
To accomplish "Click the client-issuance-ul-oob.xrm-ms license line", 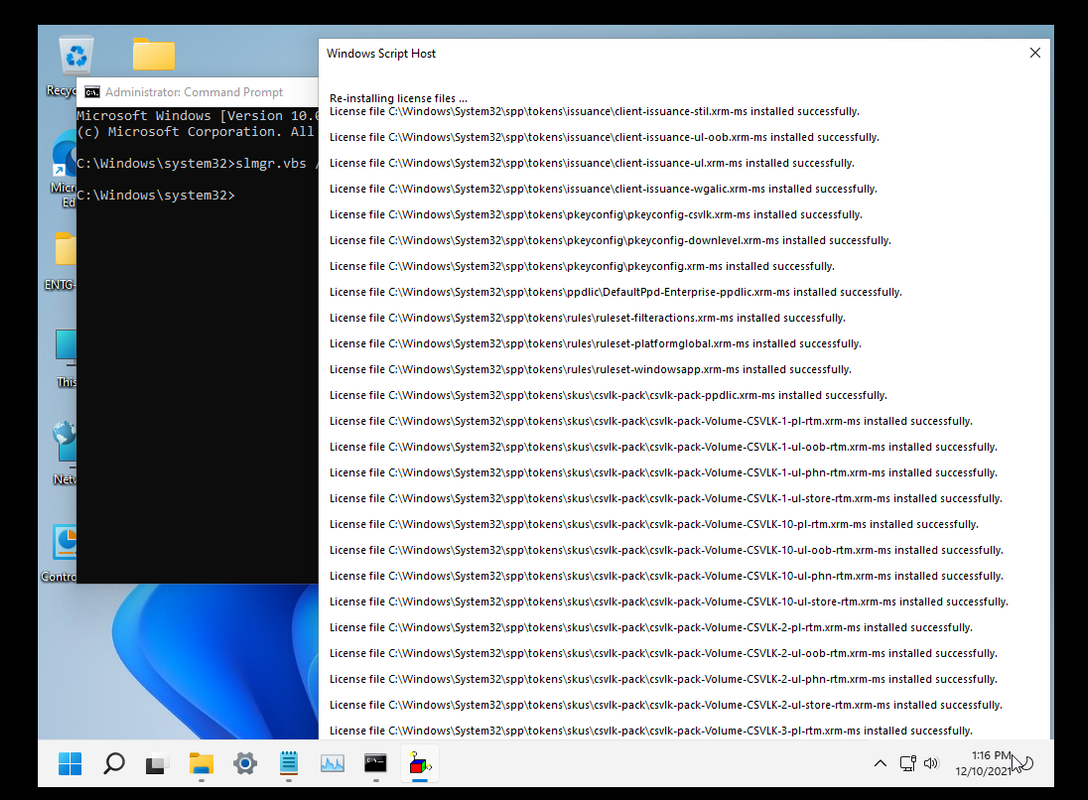I will (x=604, y=137).
